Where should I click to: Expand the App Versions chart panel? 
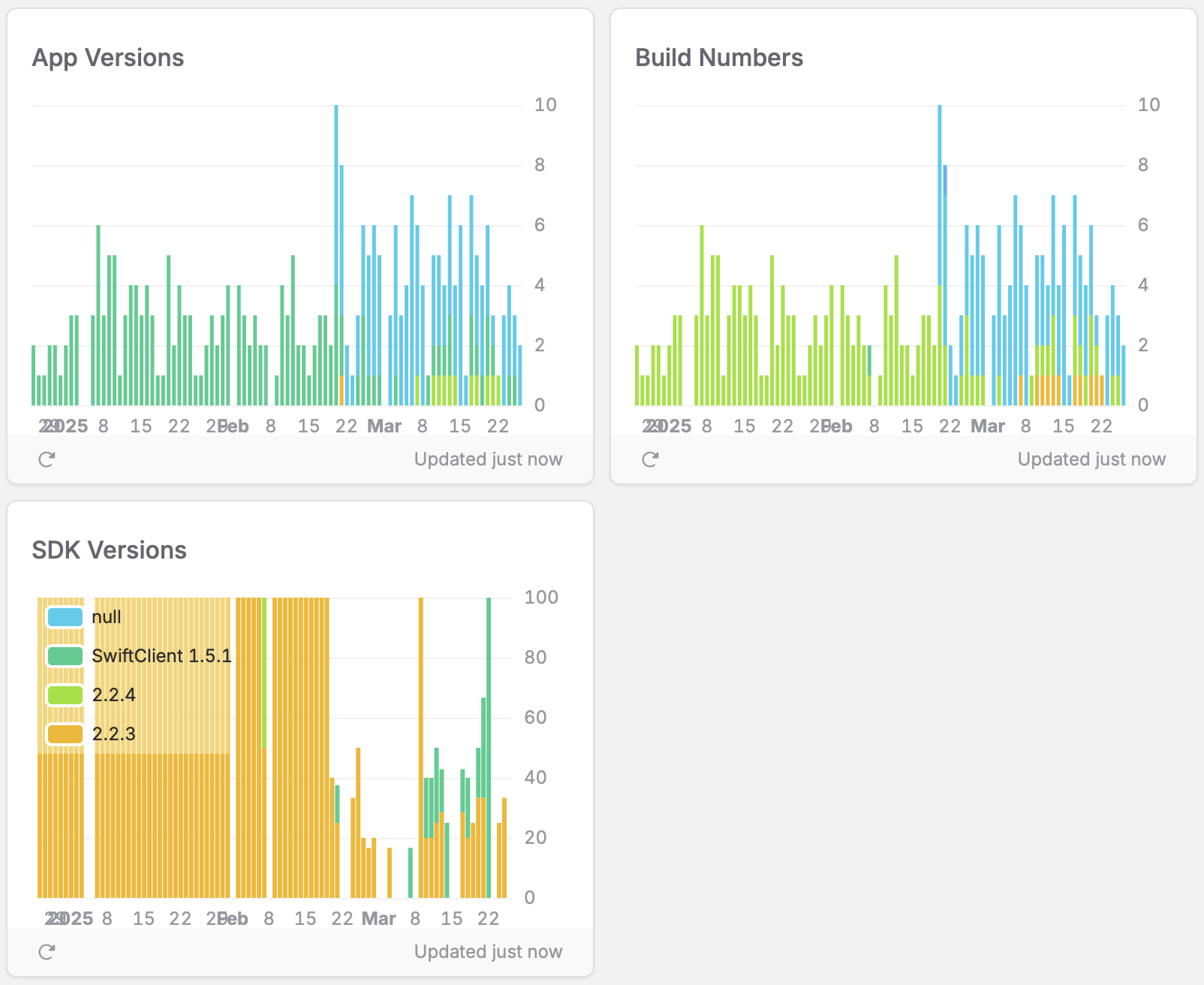[x=108, y=58]
